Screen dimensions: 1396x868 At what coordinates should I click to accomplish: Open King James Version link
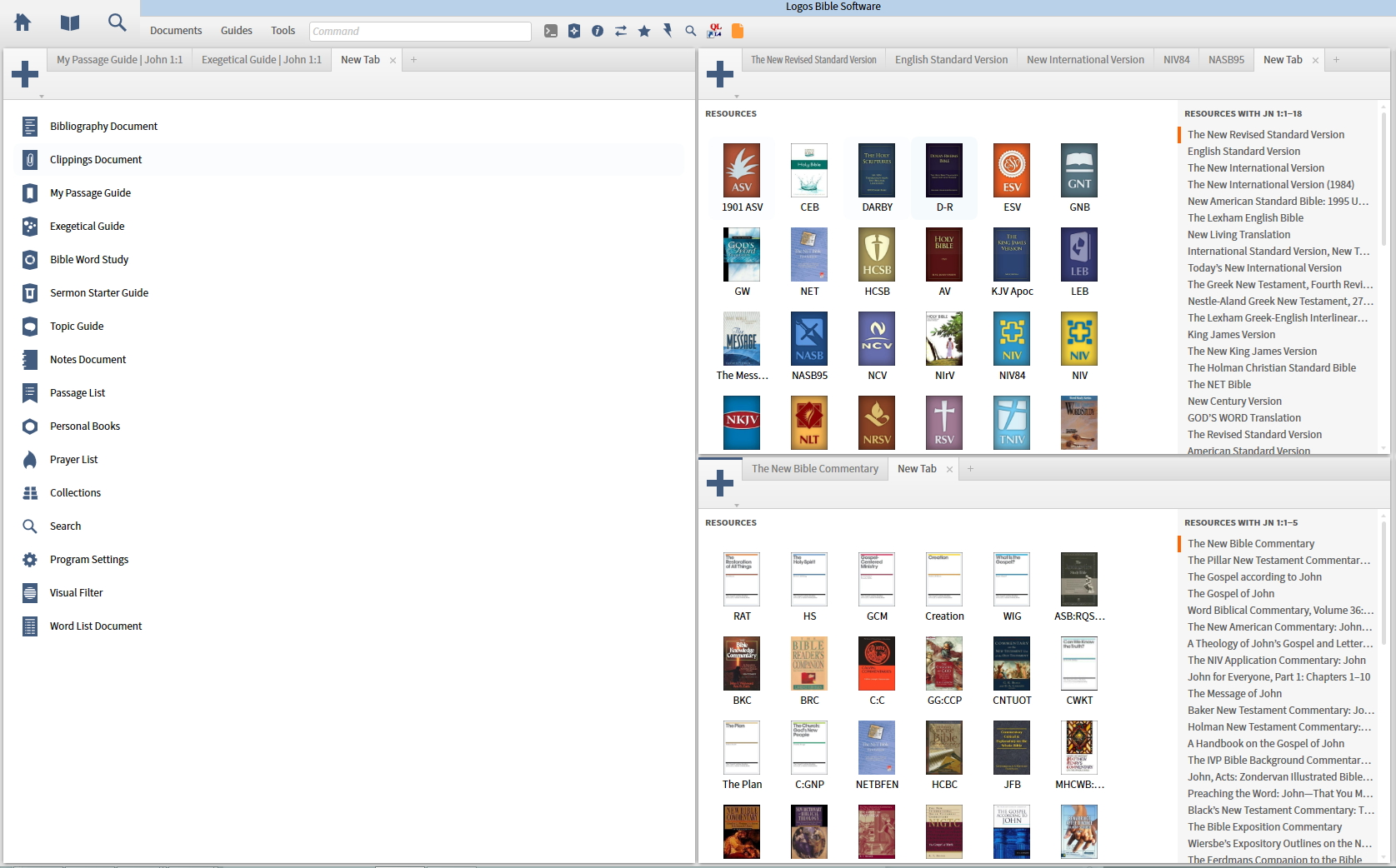click(1231, 335)
